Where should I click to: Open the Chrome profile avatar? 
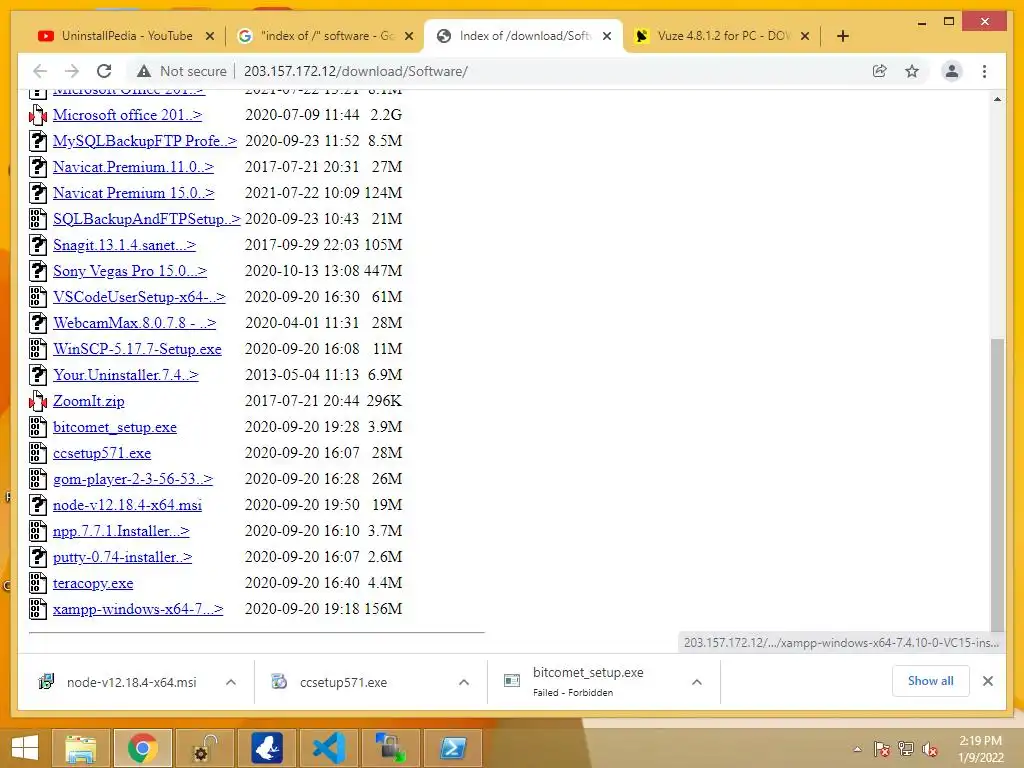tap(952, 71)
